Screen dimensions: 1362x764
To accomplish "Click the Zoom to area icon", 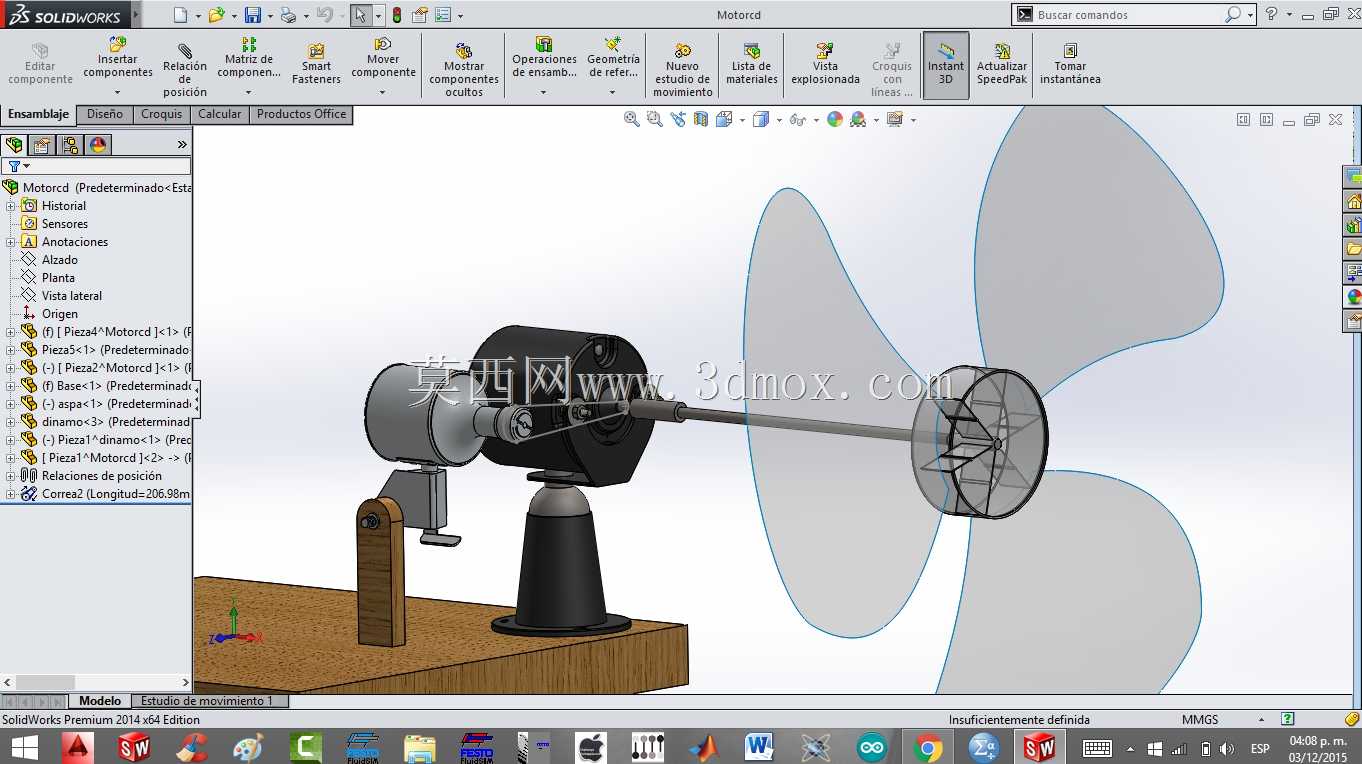I will coord(655,119).
